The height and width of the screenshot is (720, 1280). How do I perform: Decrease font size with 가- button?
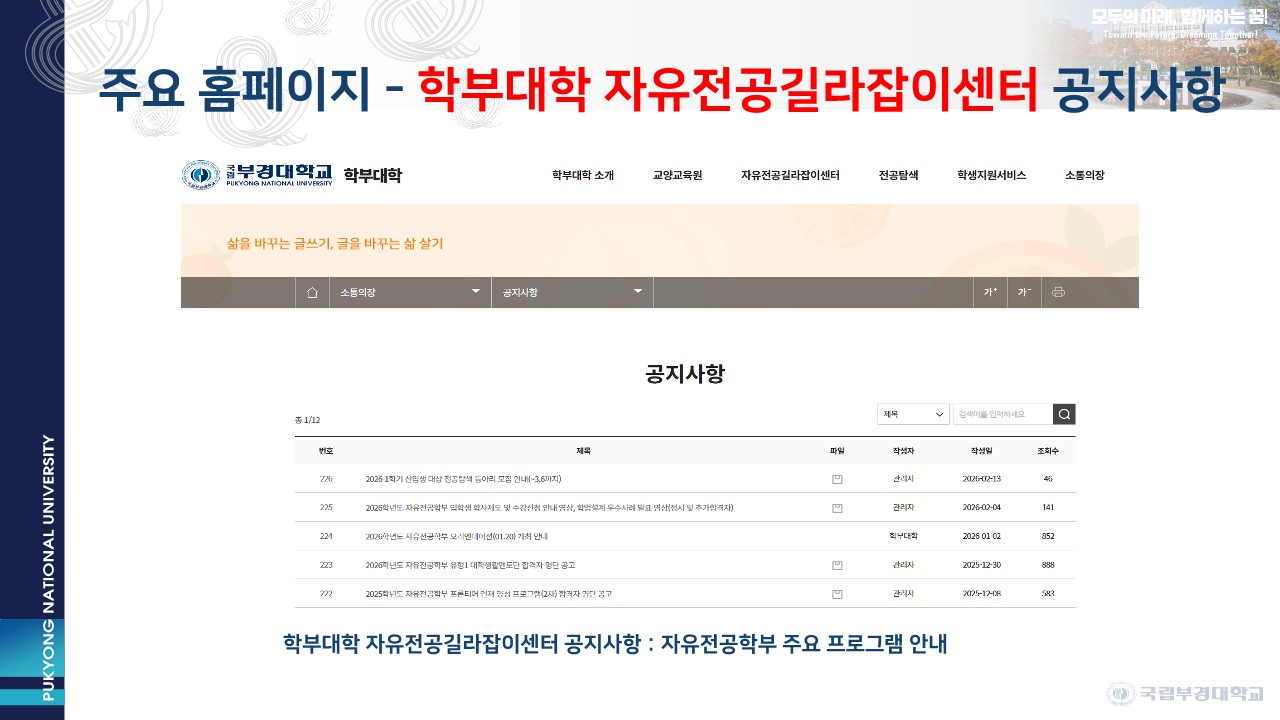coord(1024,292)
